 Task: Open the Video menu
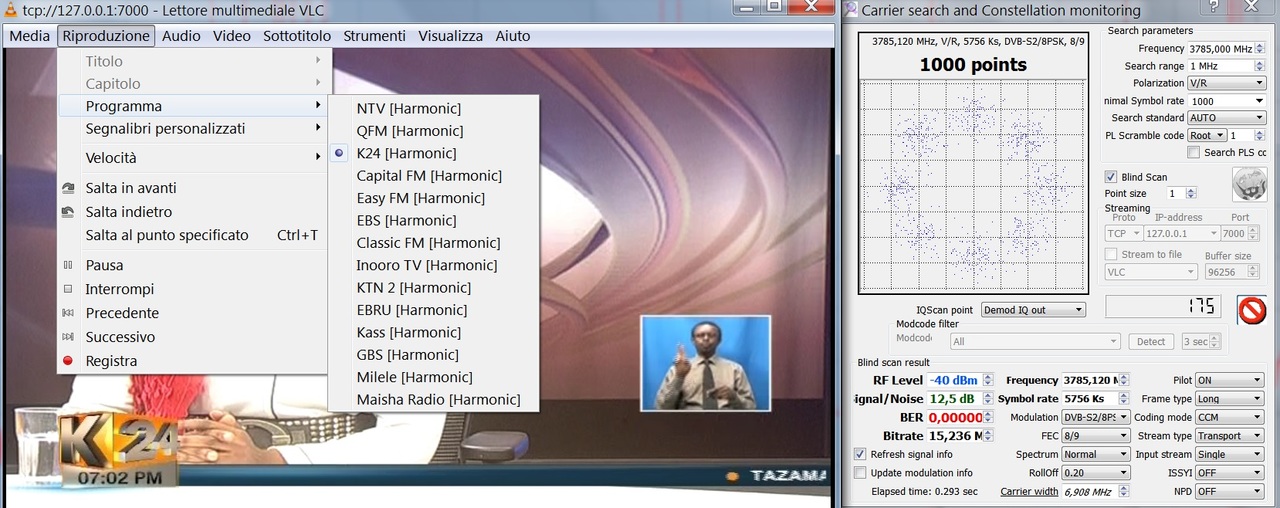pyautogui.click(x=232, y=36)
